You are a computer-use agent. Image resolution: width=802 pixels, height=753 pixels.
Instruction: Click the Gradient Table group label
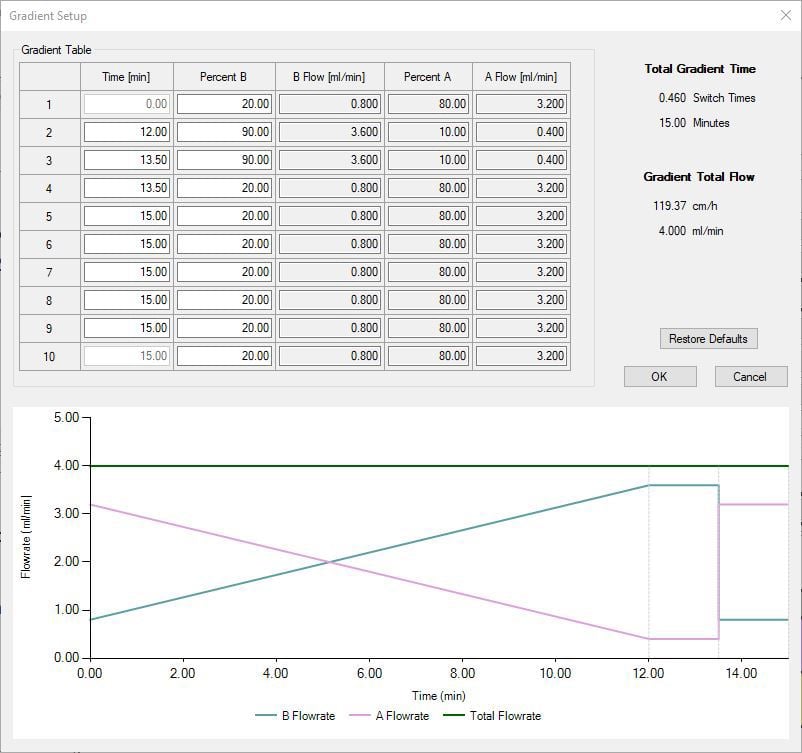tap(56, 50)
